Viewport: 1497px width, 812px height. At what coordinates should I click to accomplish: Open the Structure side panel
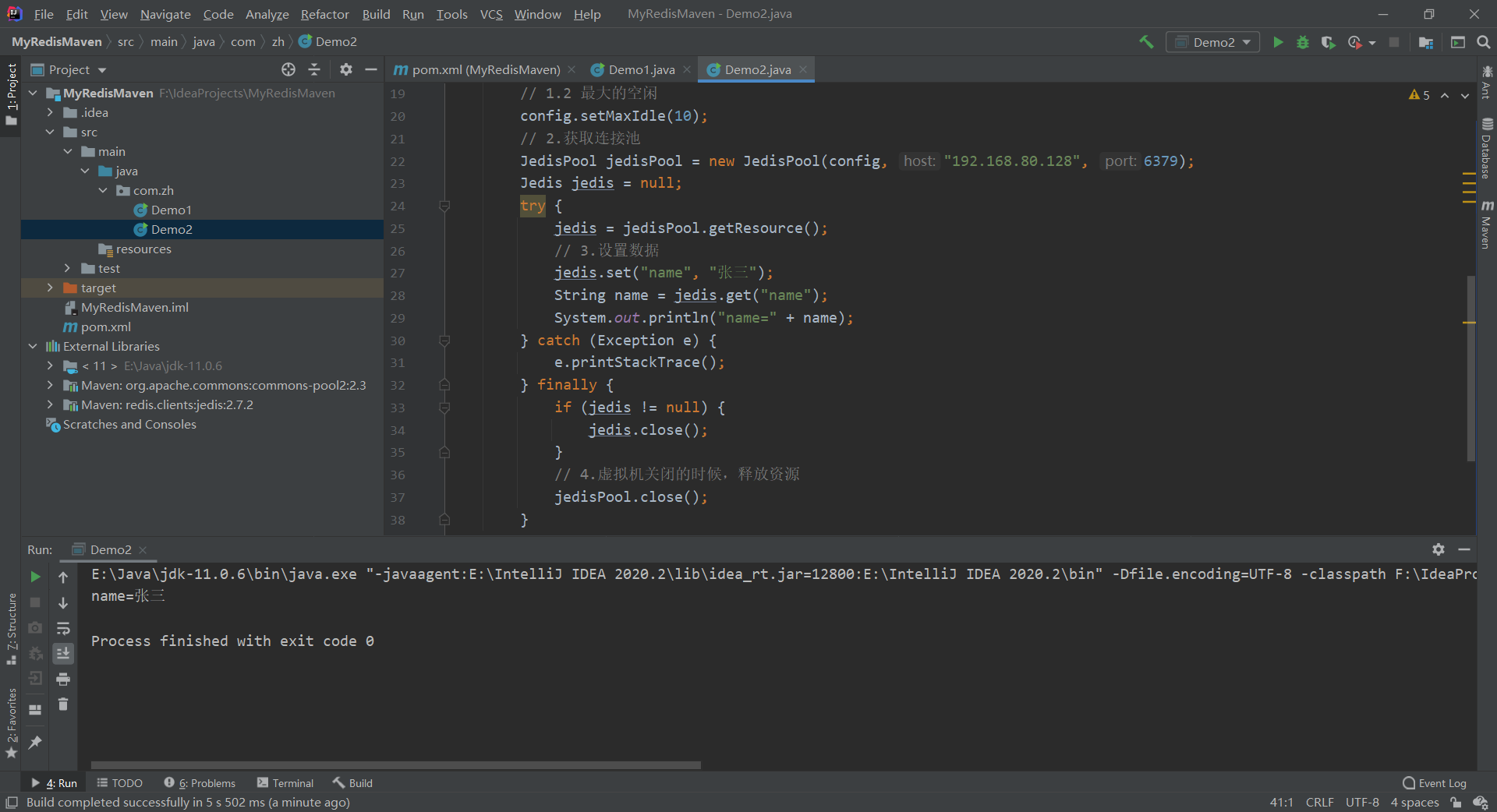click(x=11, y=628)
